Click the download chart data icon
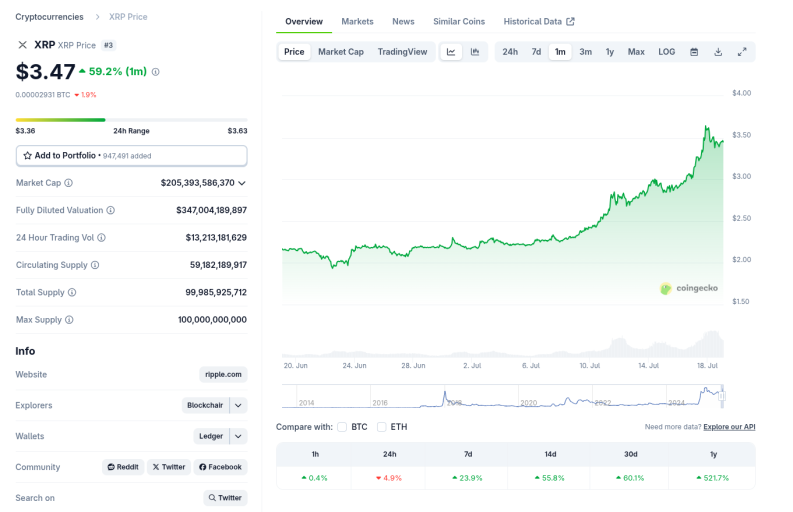The image size is (793, 512). pos(718,52)
